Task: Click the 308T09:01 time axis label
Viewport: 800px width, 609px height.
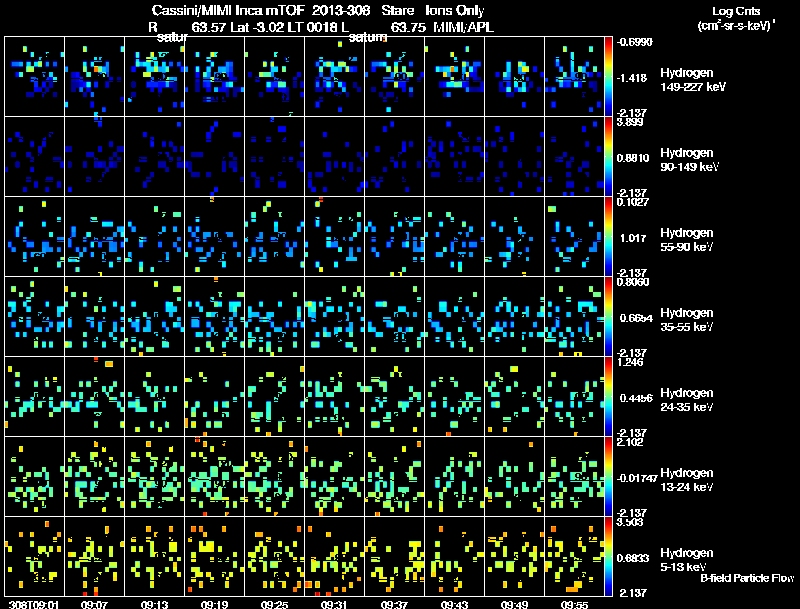Action: 34,604
